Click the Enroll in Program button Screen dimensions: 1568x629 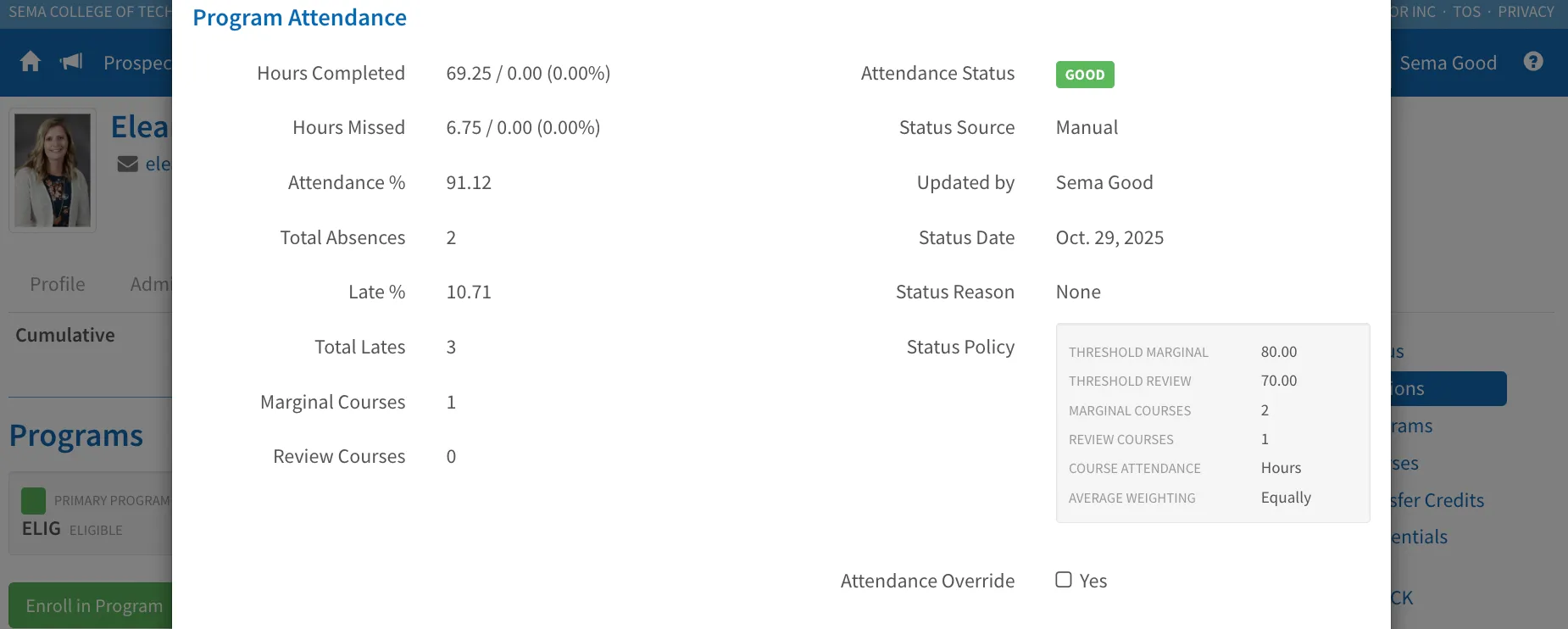[x=91, y=606]
